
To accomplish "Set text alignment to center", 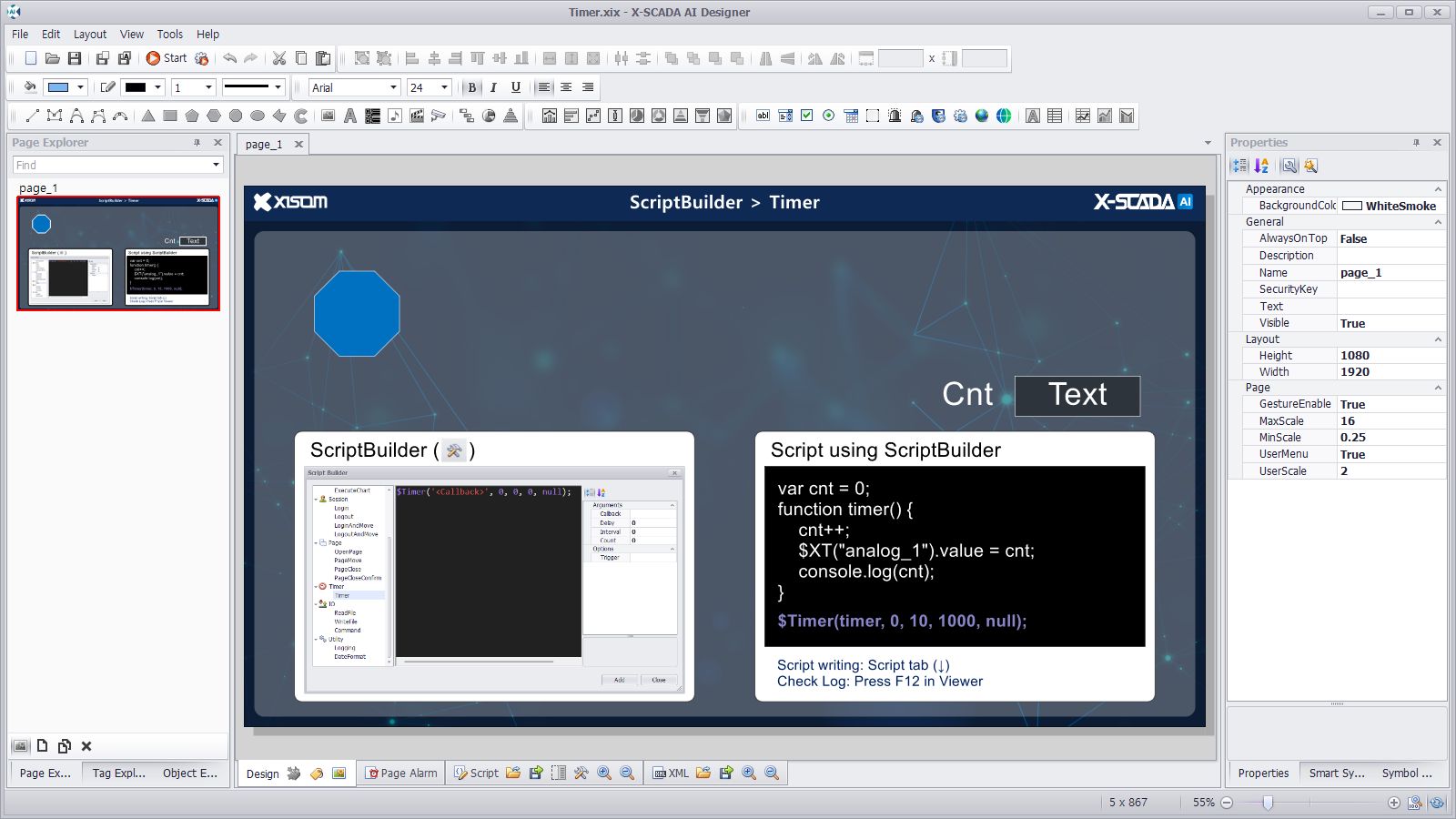I will pos(566,87).
